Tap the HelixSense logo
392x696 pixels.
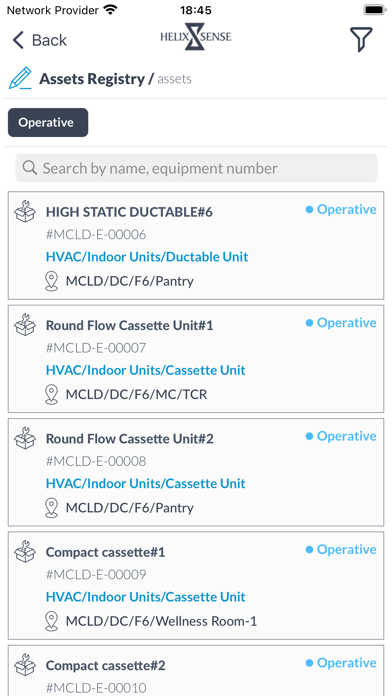[x=195, y=36]
